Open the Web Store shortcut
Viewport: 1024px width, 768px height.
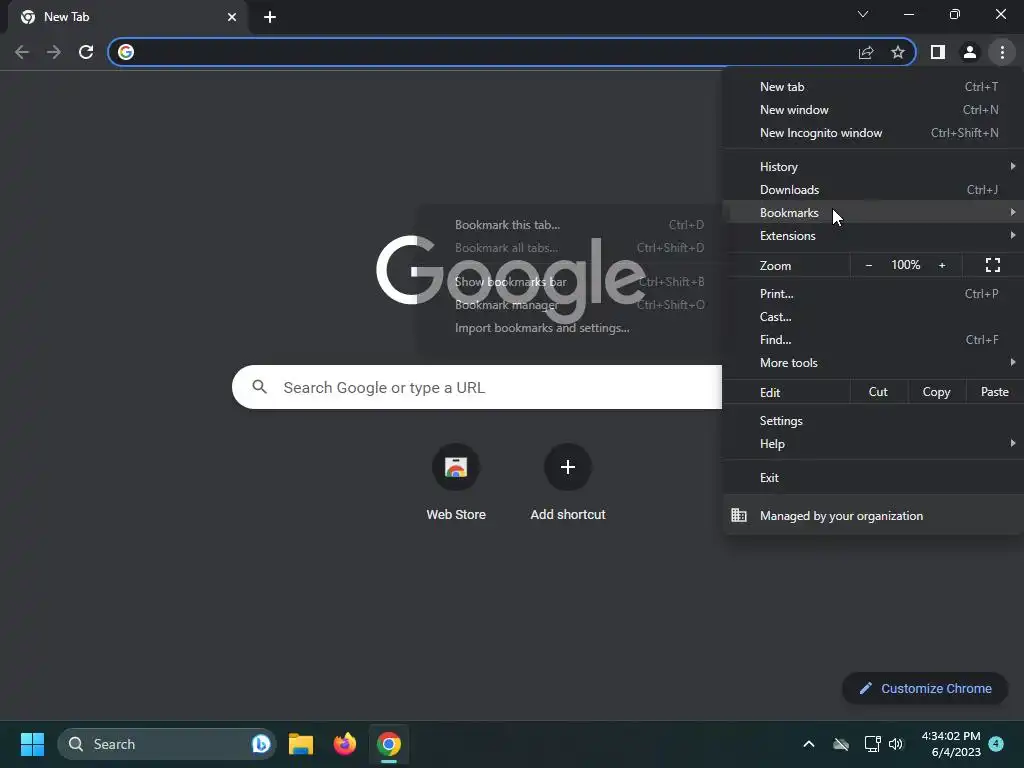456,482
